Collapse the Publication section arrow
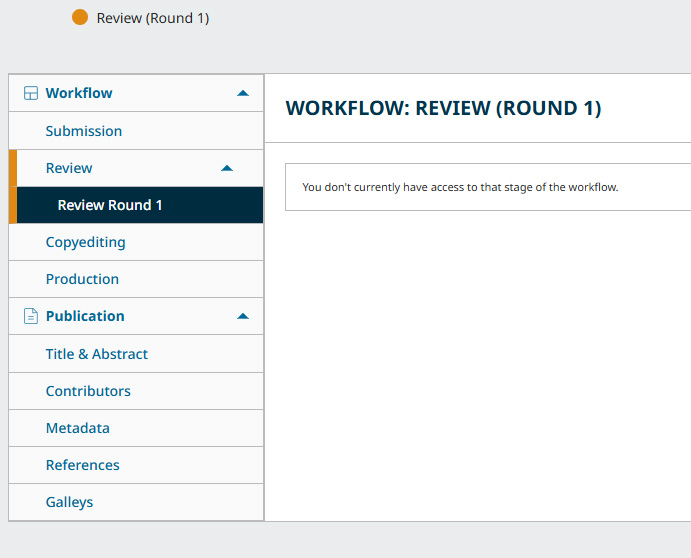This screenshot has width=691, height=558. click(243, 316)
